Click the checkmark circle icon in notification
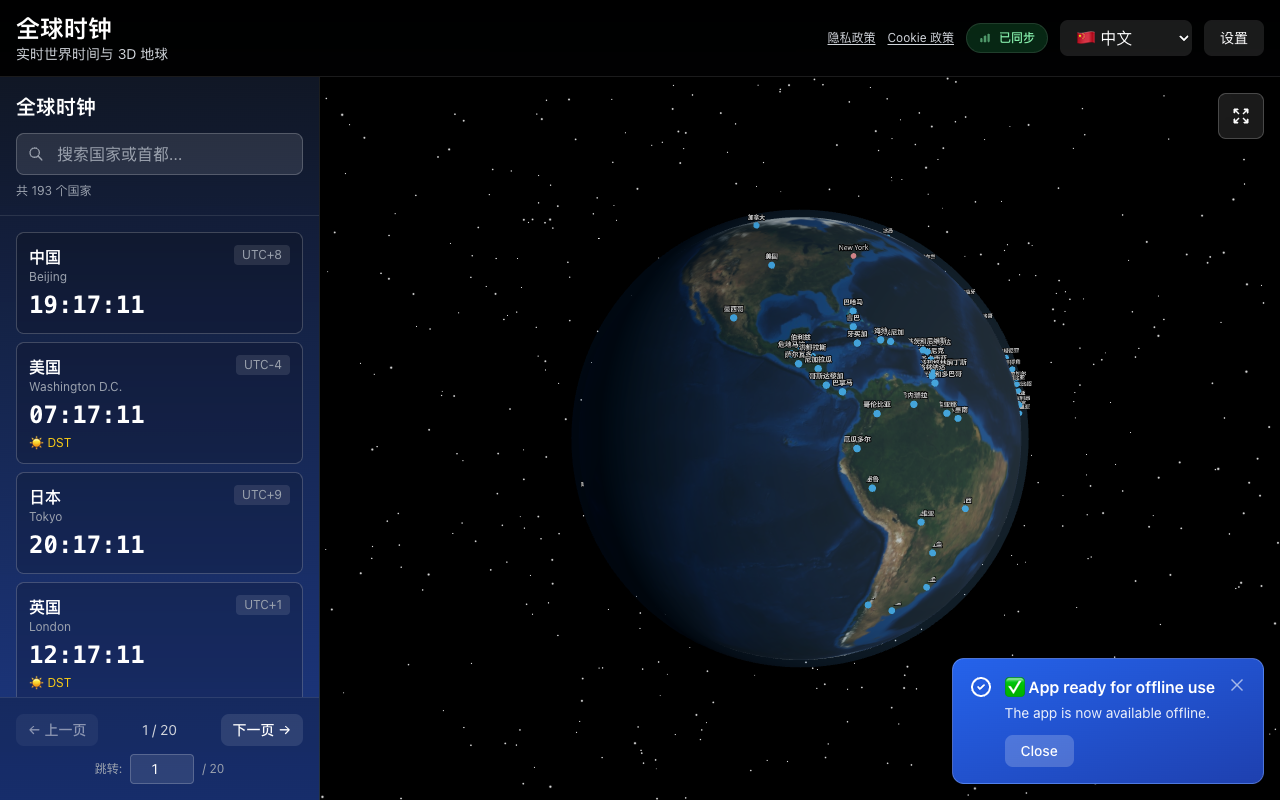Viewport: 1280px width, 800px height. tap(981, 687)
